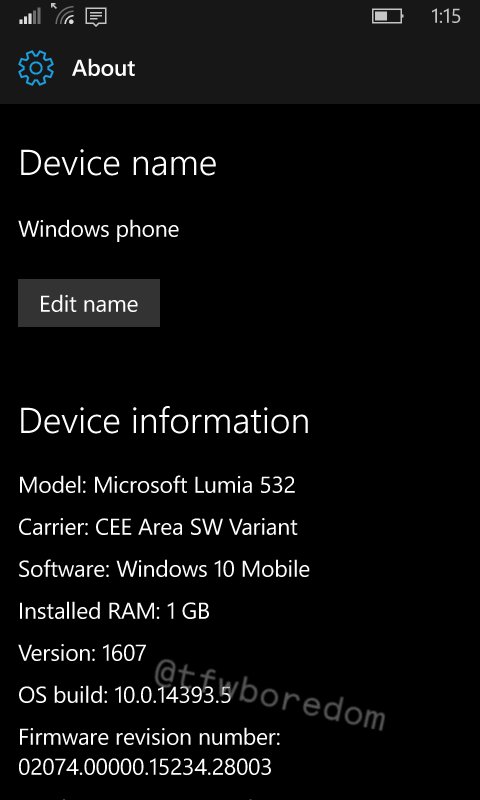Select Software: Windows 10 Mobile line

click(x=164, y=569)
